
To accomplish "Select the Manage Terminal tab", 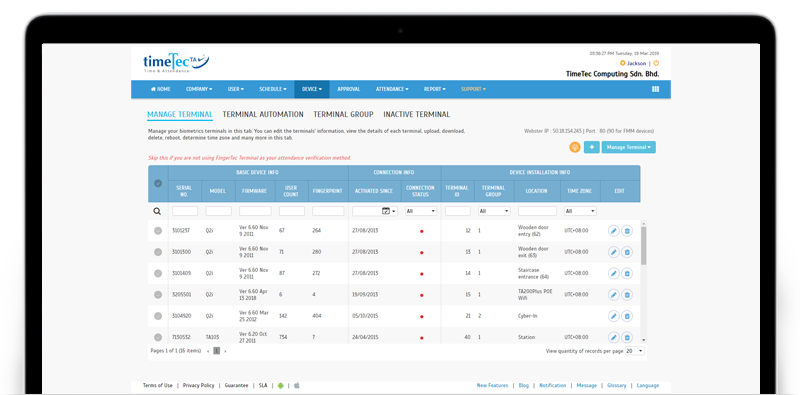I will (x=180, y=115).
